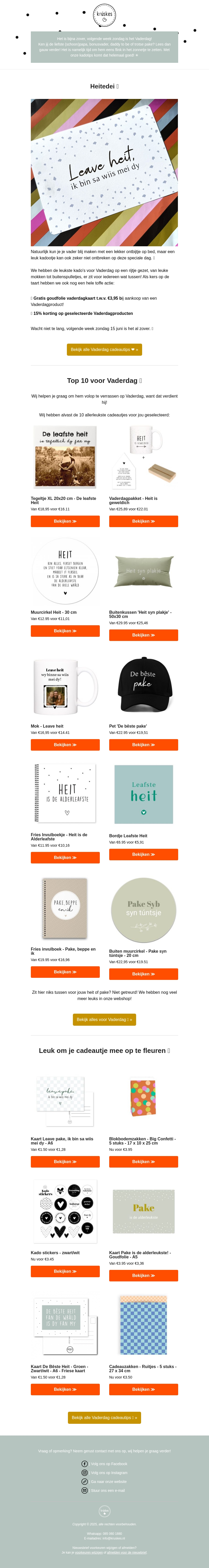
Task: Click the Muurcirkel Heit product image
Action: [x=65, y=571]
